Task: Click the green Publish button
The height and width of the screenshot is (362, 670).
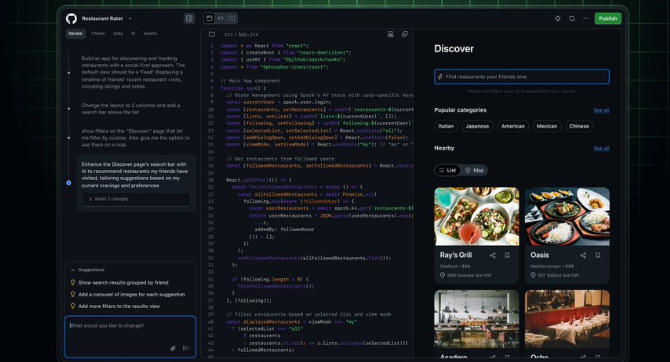Action: tap(608, 18)
